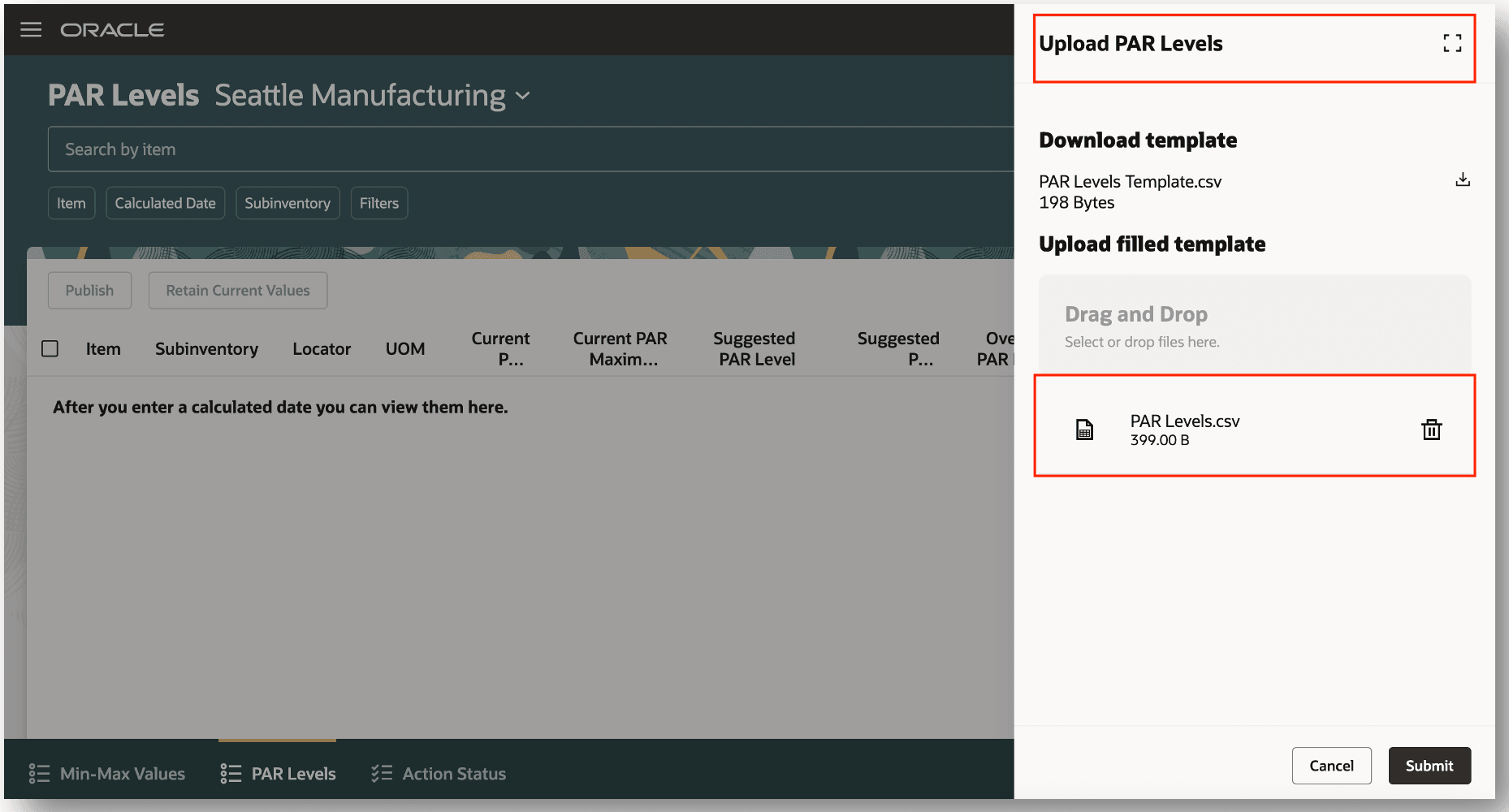This screenshot has width=1509, height=812.
Task: Click Retain Current Values button
Action: coord(238,291)
